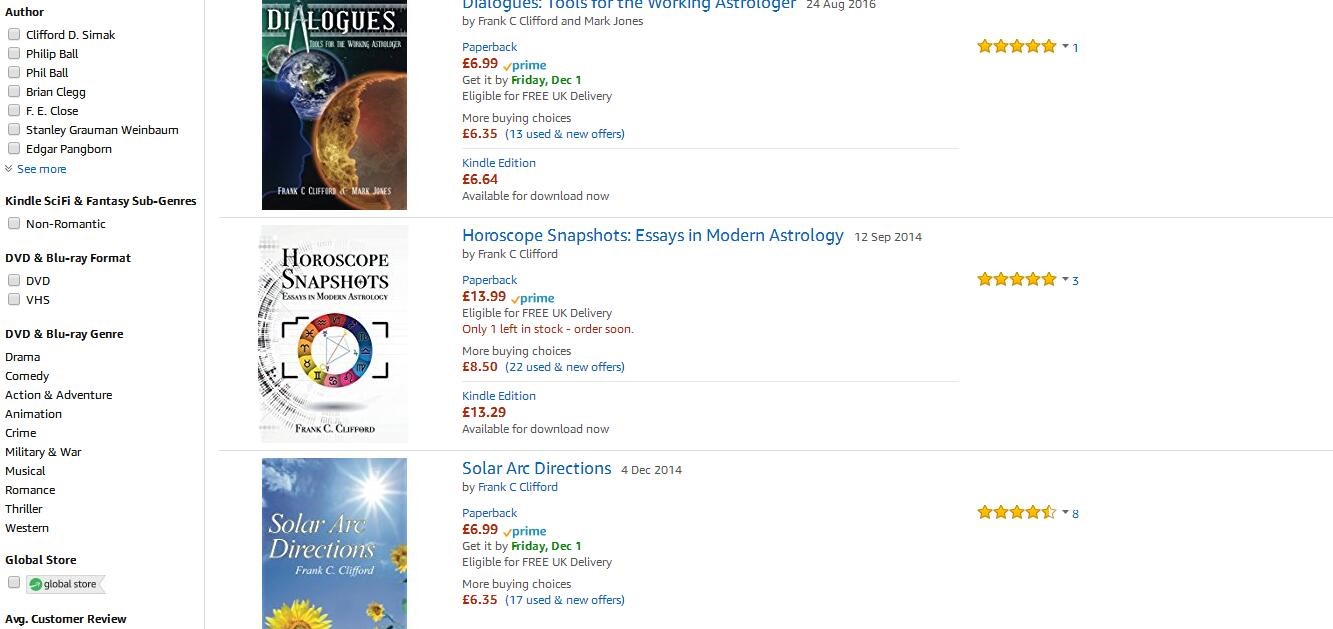Check the DVD format checkbox

(14, 281)
